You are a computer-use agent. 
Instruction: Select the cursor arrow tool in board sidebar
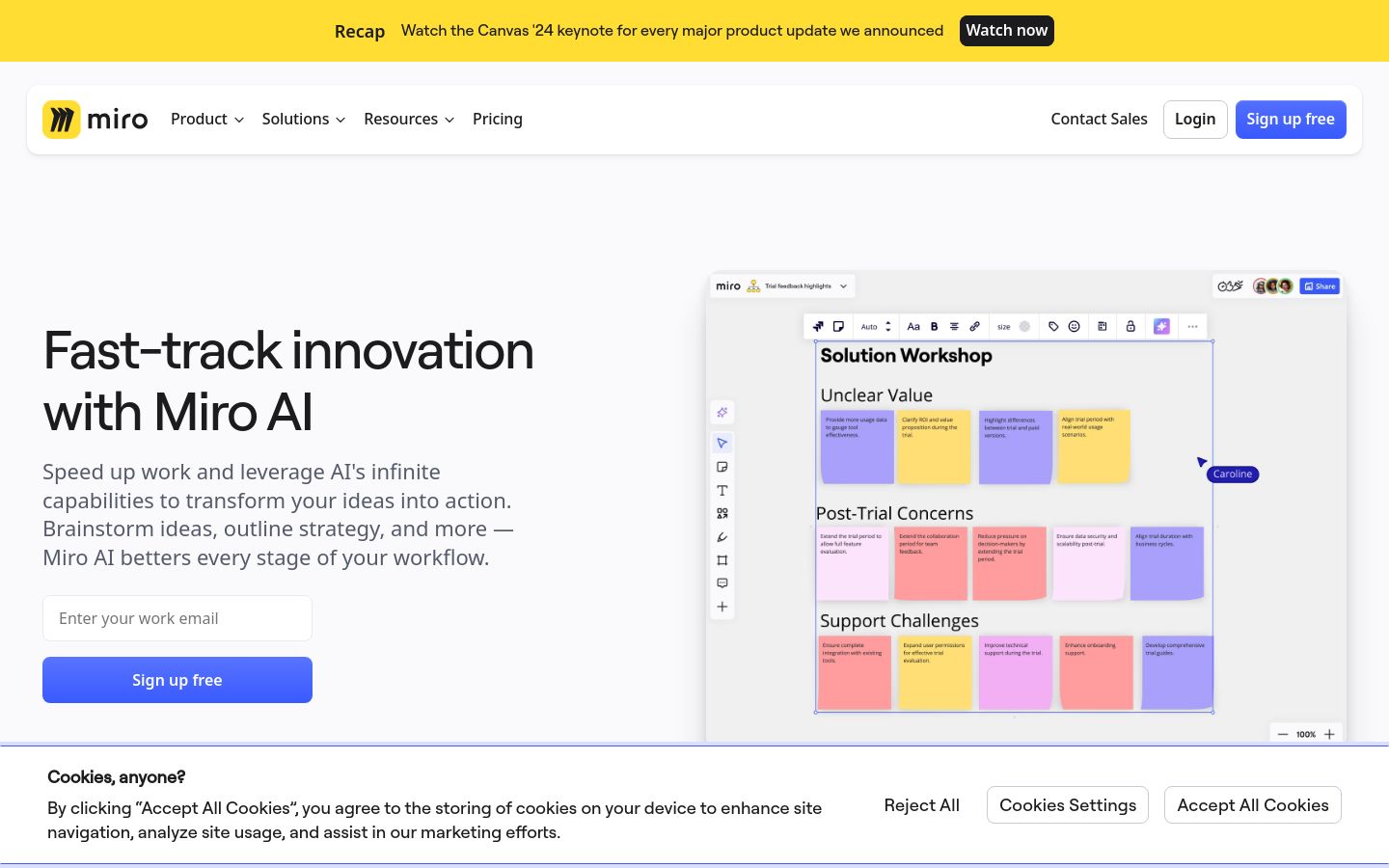722,443
